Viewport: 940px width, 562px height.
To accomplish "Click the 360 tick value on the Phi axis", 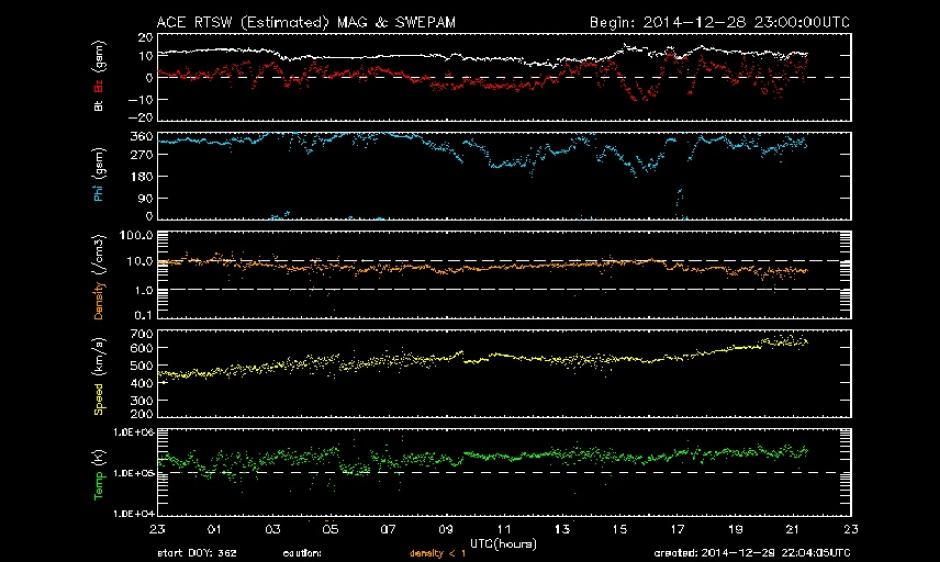I will pos(141,136).
